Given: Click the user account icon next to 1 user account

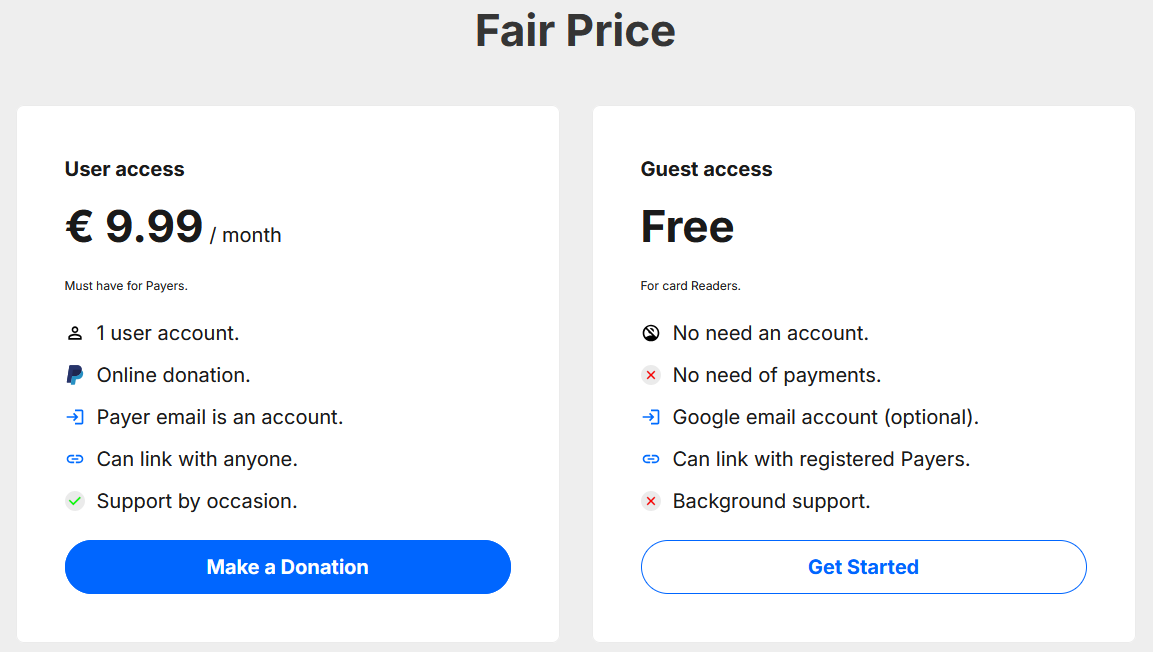Looking at the screenshot, I should coord(74,333).
